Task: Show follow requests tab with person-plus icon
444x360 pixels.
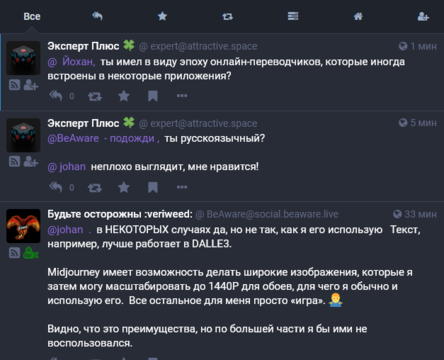Action: click(x=423, y=16)
